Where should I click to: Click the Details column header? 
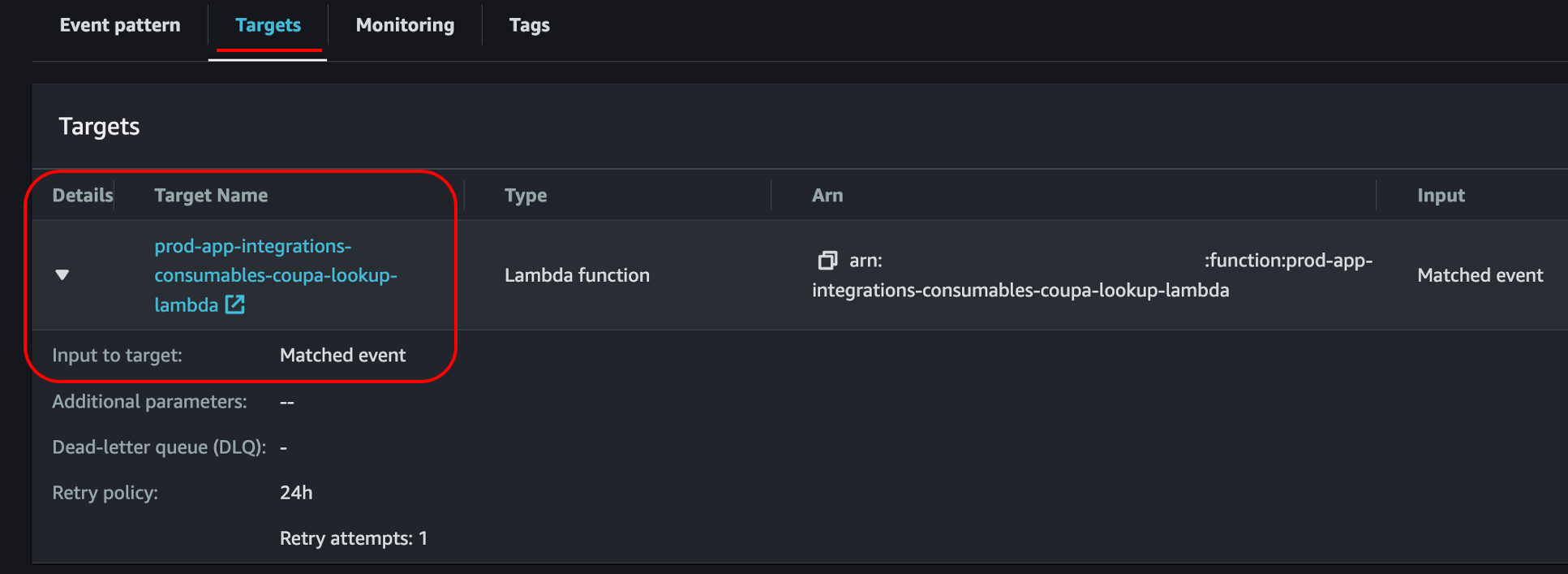click(x=82, y=195)
